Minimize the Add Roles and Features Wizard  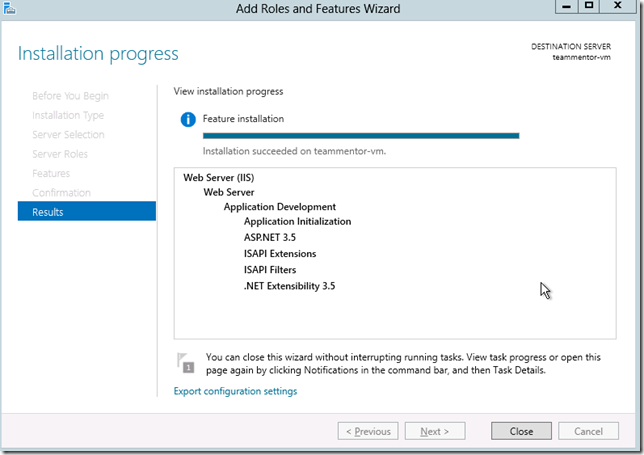pyautogui.click(x=566, y=6)
